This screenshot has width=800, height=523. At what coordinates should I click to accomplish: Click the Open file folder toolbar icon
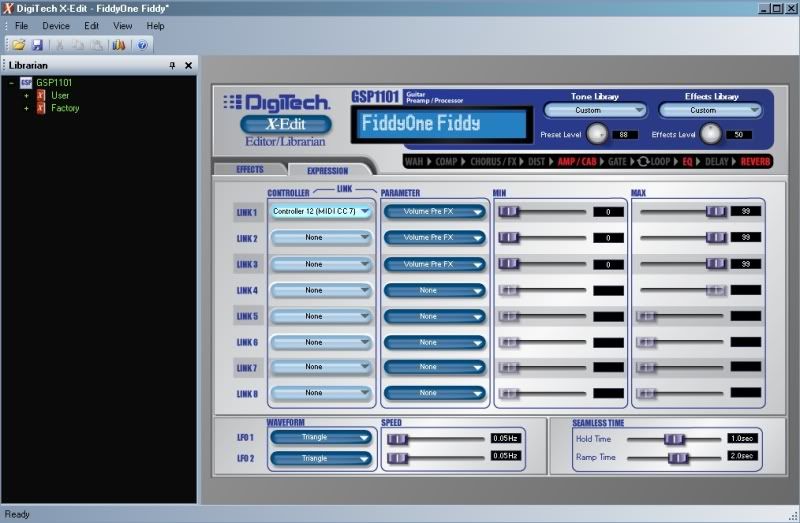click(18, 45)
